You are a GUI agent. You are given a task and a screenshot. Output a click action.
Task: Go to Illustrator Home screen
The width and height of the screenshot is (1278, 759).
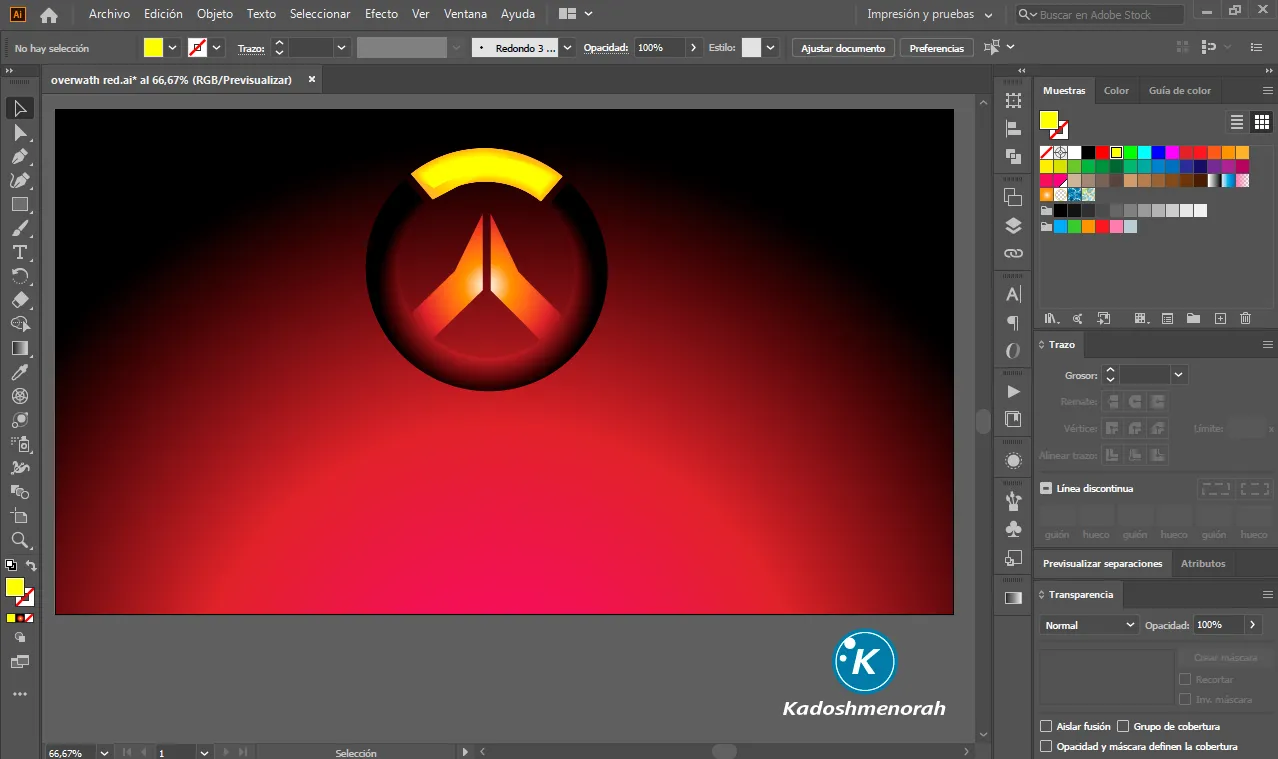[x=48, y=15]
